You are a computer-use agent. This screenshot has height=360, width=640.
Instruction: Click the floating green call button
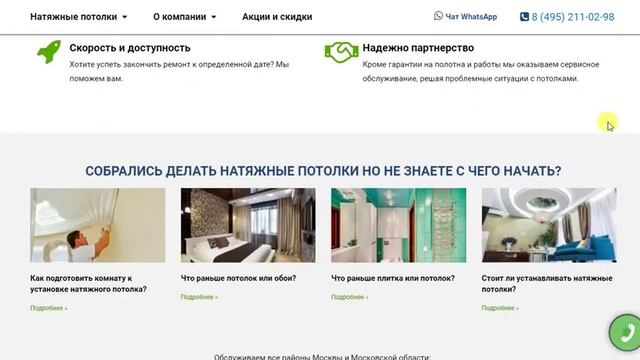(x=625, y=332)
